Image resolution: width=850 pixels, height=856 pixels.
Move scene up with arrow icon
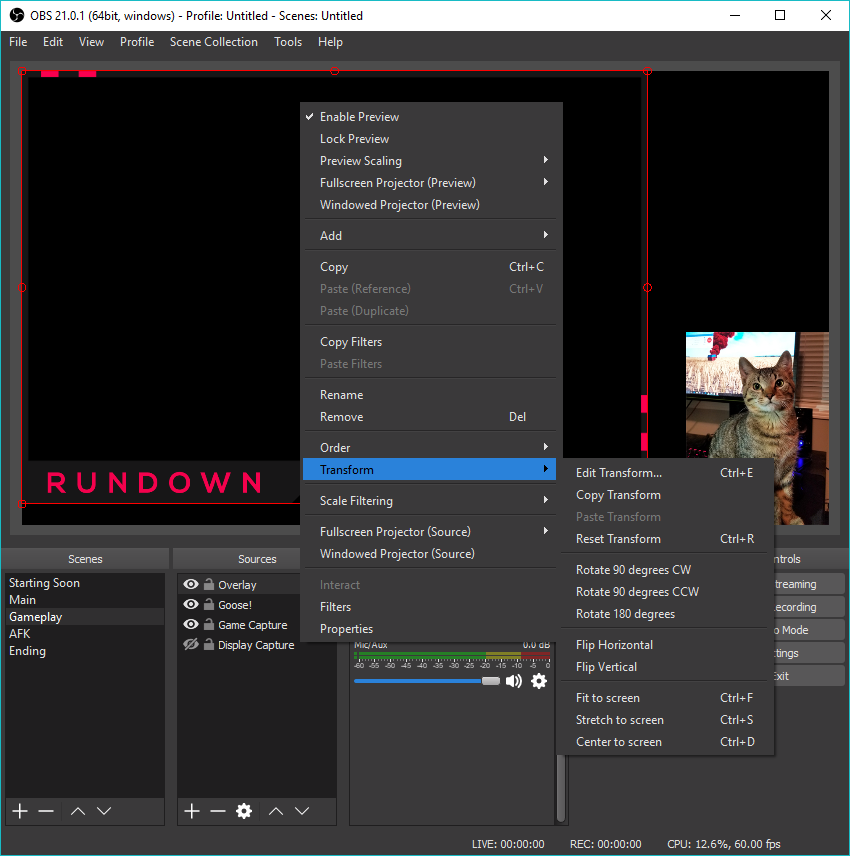78,811
